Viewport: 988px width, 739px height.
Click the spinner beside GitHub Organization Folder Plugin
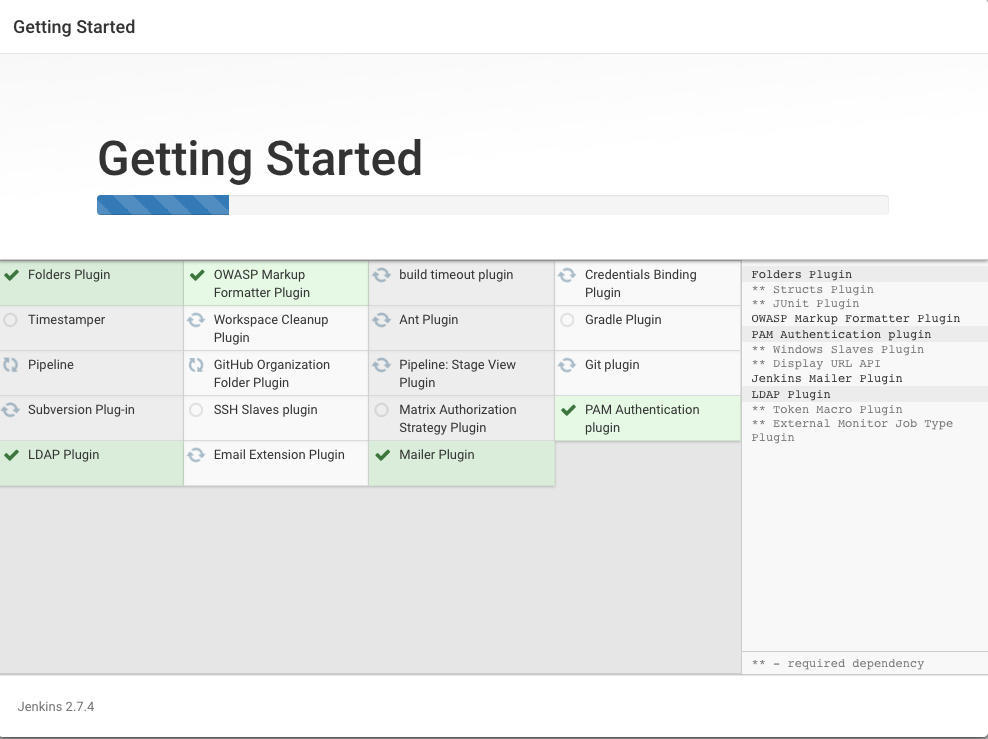[197, 364]
